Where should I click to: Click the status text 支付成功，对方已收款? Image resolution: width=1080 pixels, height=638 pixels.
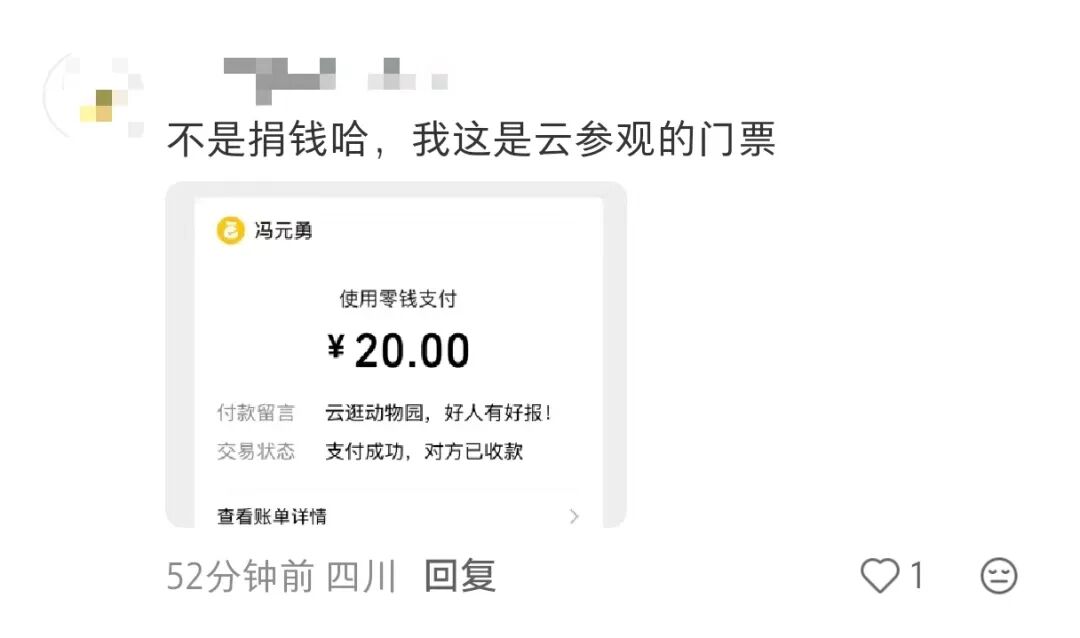[424, 451]
